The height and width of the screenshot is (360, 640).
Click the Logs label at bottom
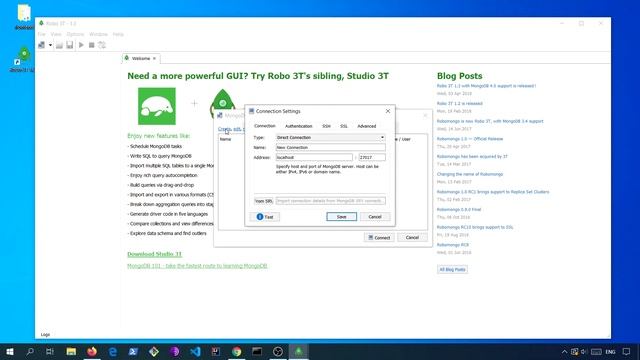[x=45, y=335]
